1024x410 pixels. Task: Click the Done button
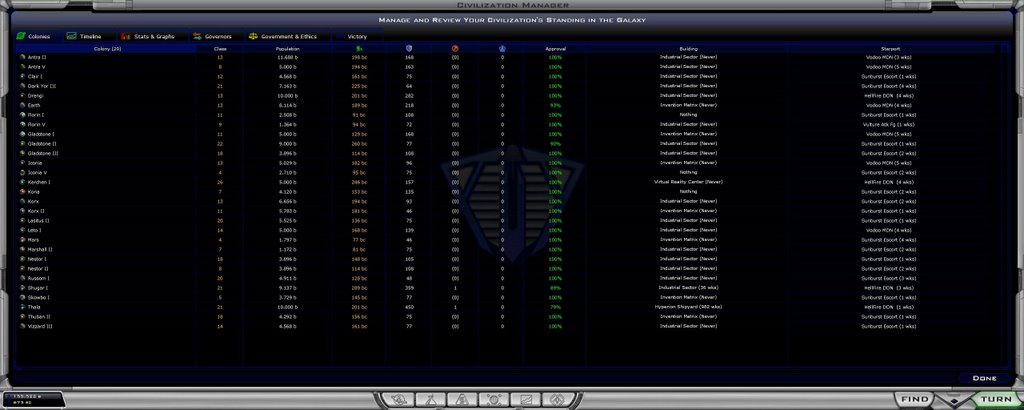[x=984, y=378]
